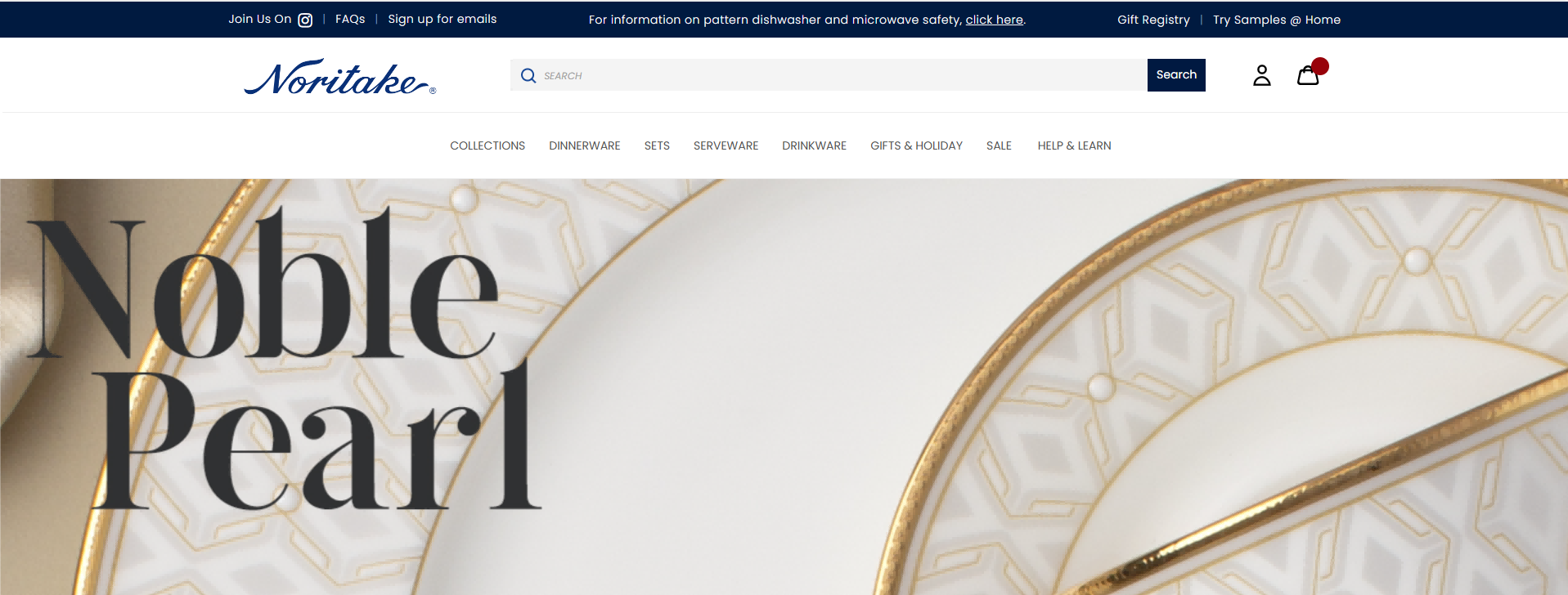Expand the Sets navigation menu

tap(657, 145)
